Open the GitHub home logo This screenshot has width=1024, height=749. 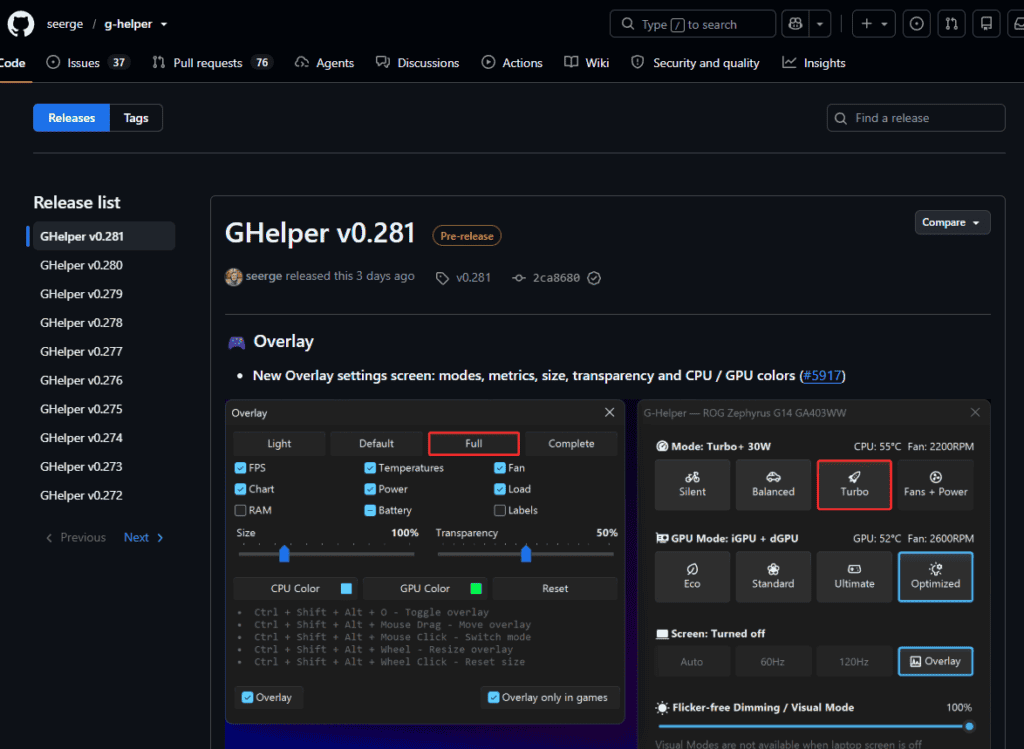(20, 24)
